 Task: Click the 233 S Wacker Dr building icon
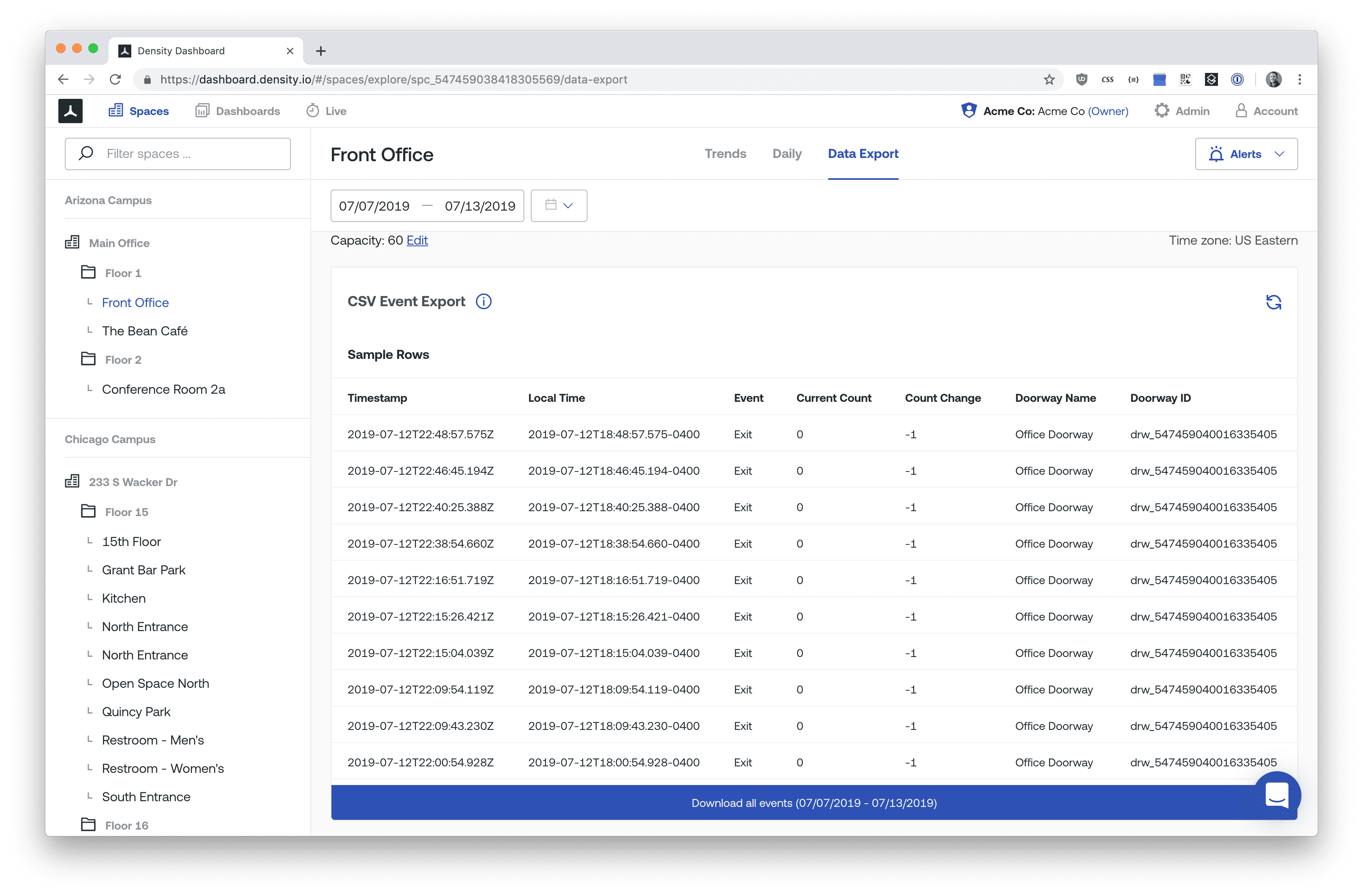[72, 481]
